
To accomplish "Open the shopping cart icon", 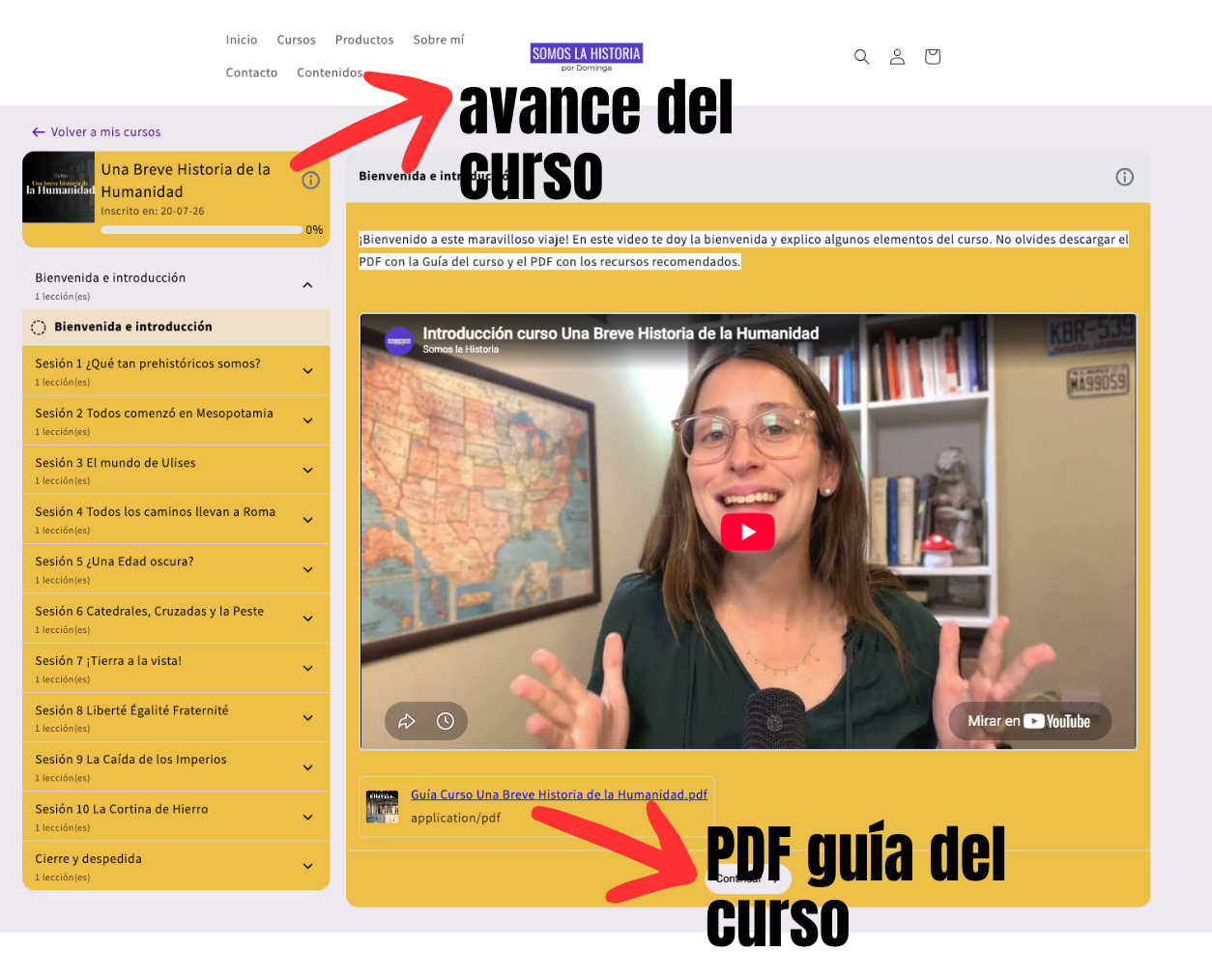I will (933, 57).
